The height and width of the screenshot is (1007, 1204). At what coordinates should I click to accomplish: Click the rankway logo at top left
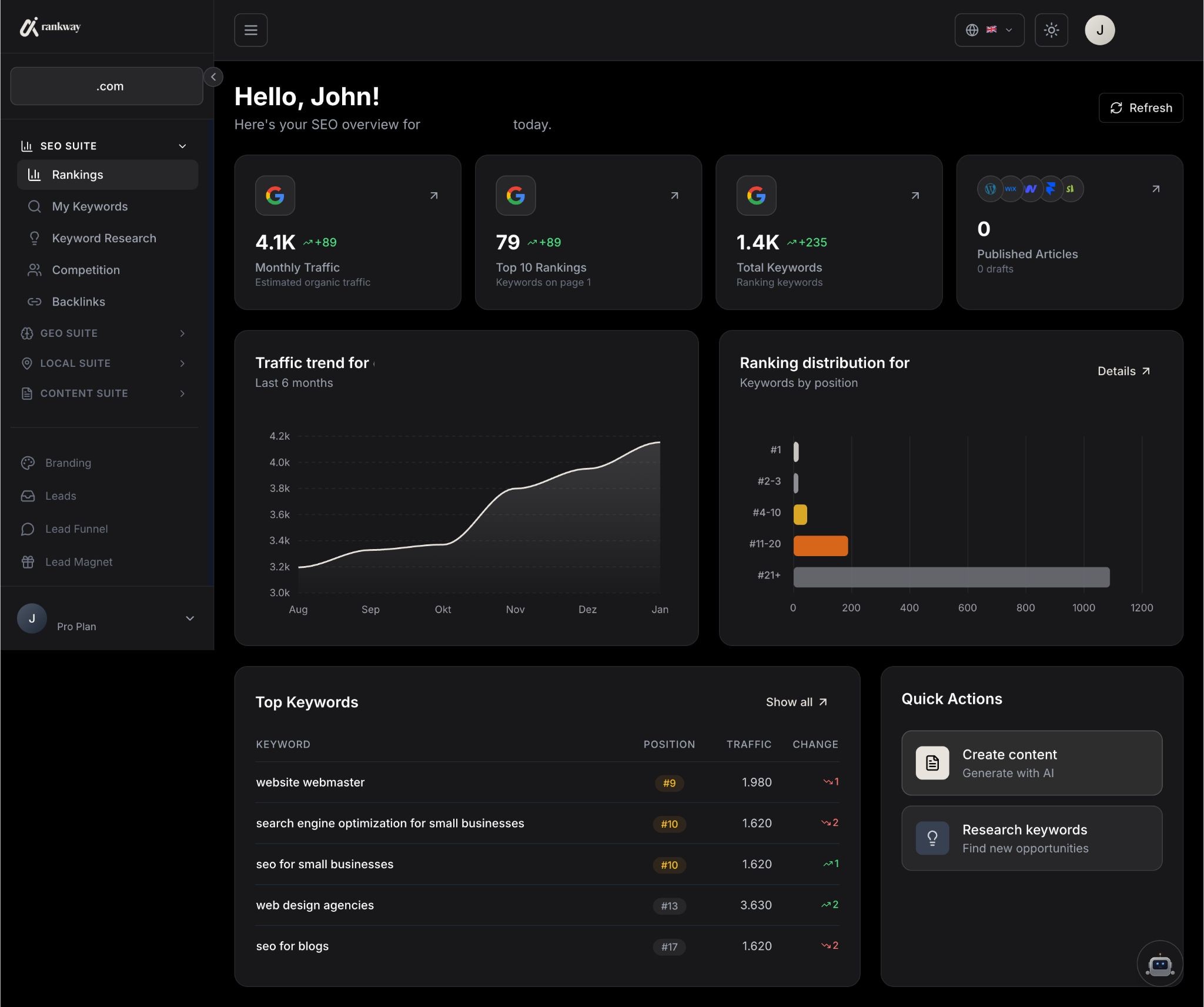[x=51, y=26]
